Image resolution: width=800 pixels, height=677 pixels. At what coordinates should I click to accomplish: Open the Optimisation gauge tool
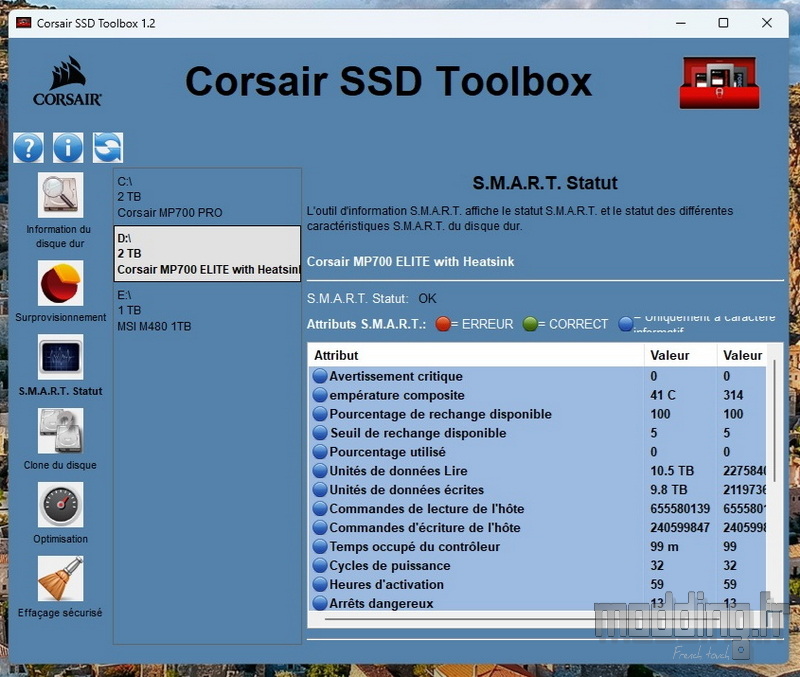pyautogui.click(x=60, y=505)
